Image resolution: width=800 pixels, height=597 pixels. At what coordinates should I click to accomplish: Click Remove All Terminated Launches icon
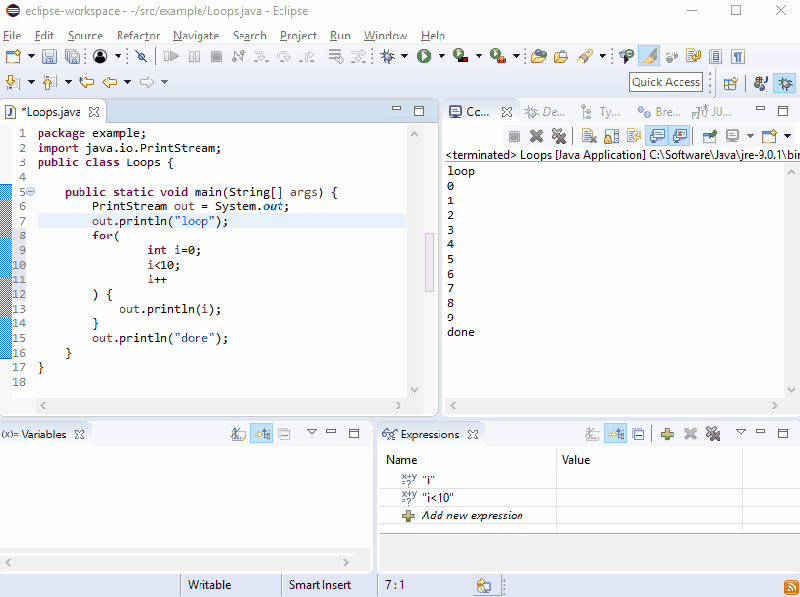tap(559, 136)
